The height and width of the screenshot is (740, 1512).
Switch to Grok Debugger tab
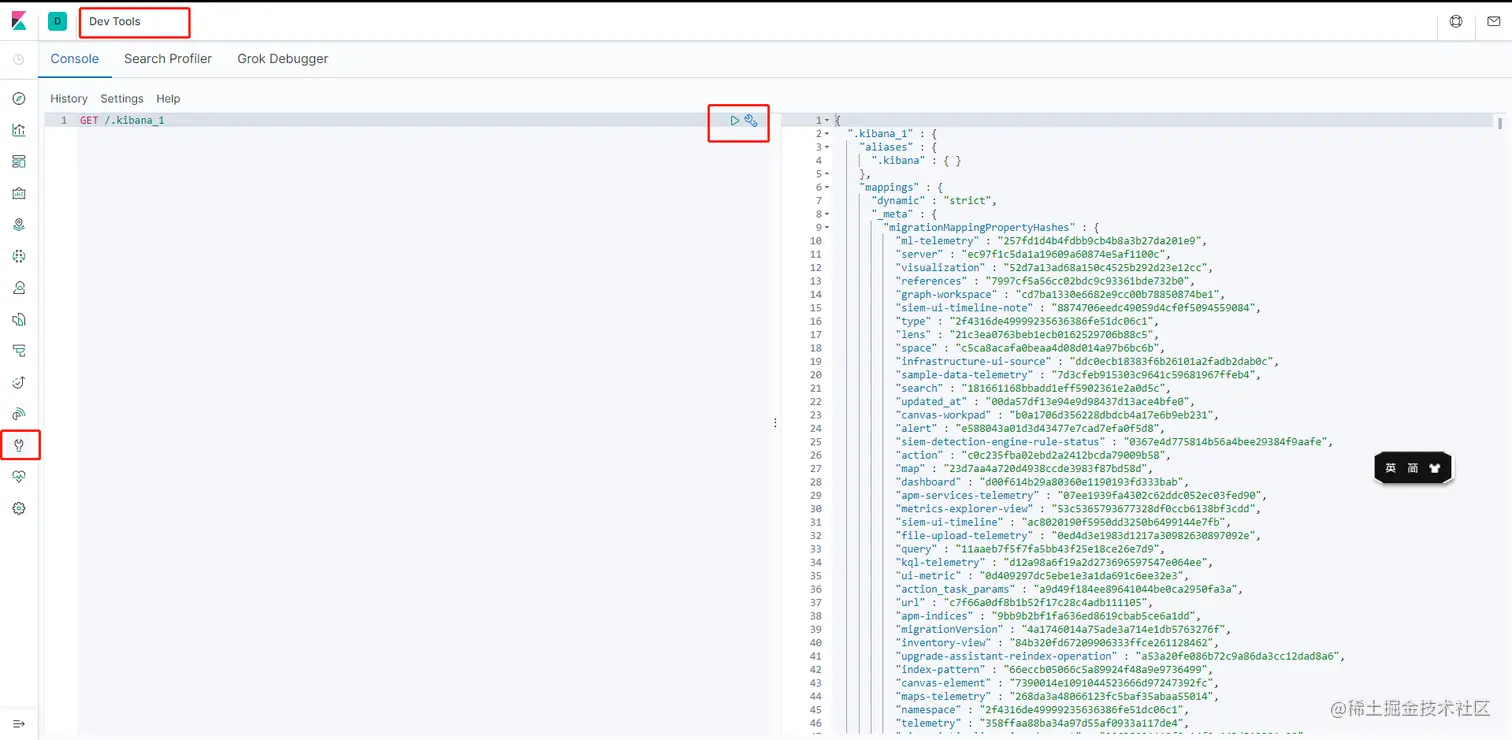point(283,59)
